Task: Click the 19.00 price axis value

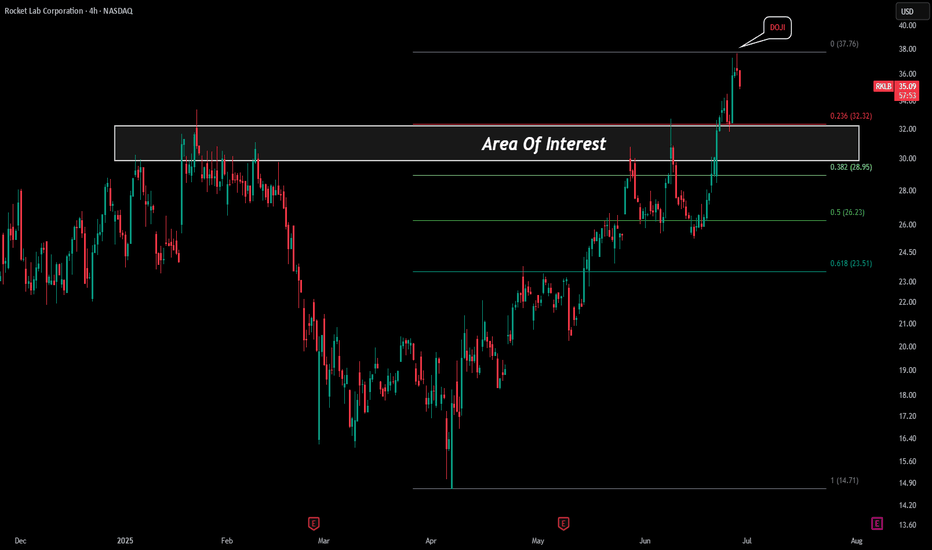Action: coord(907,370)
